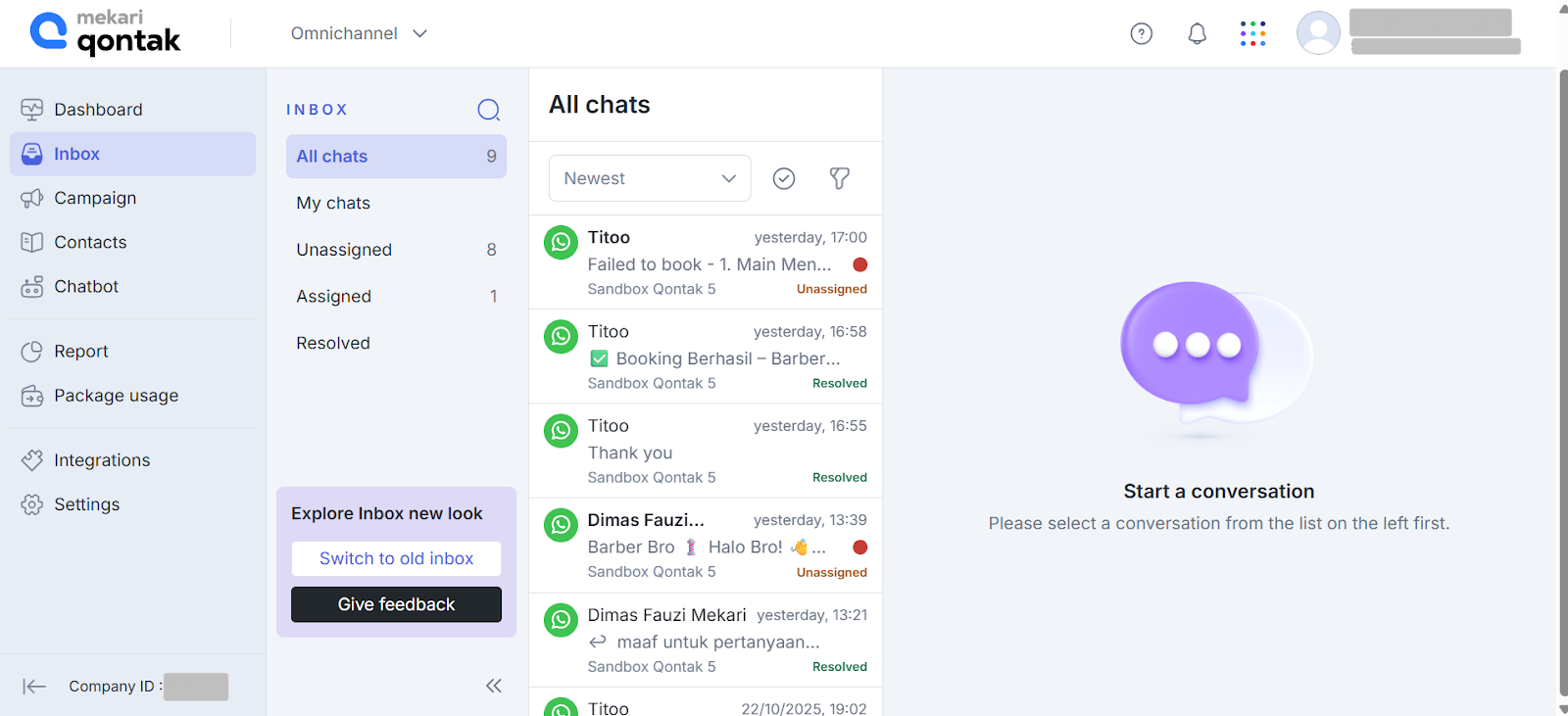This screenshot has width=1568, height=716.
Task: Open the Unassigned chats folder
Action: pos(344,250)
